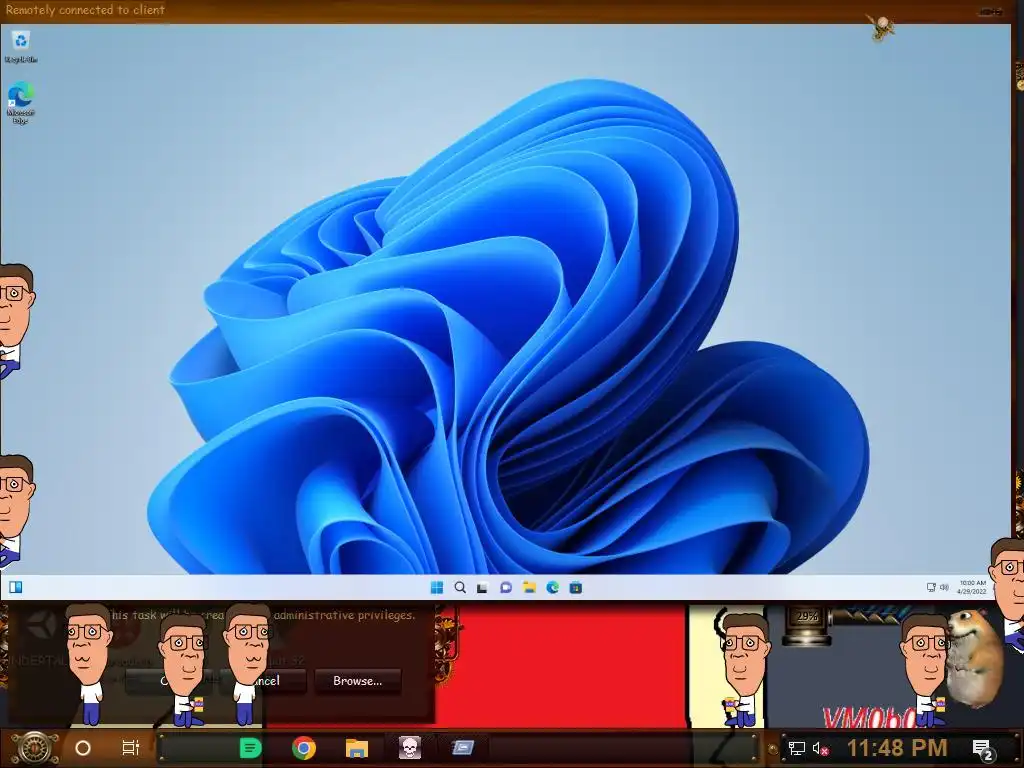Click the mechanical bee ornament in title bar
1024x768 pixels.
click(x=881, y=27)
